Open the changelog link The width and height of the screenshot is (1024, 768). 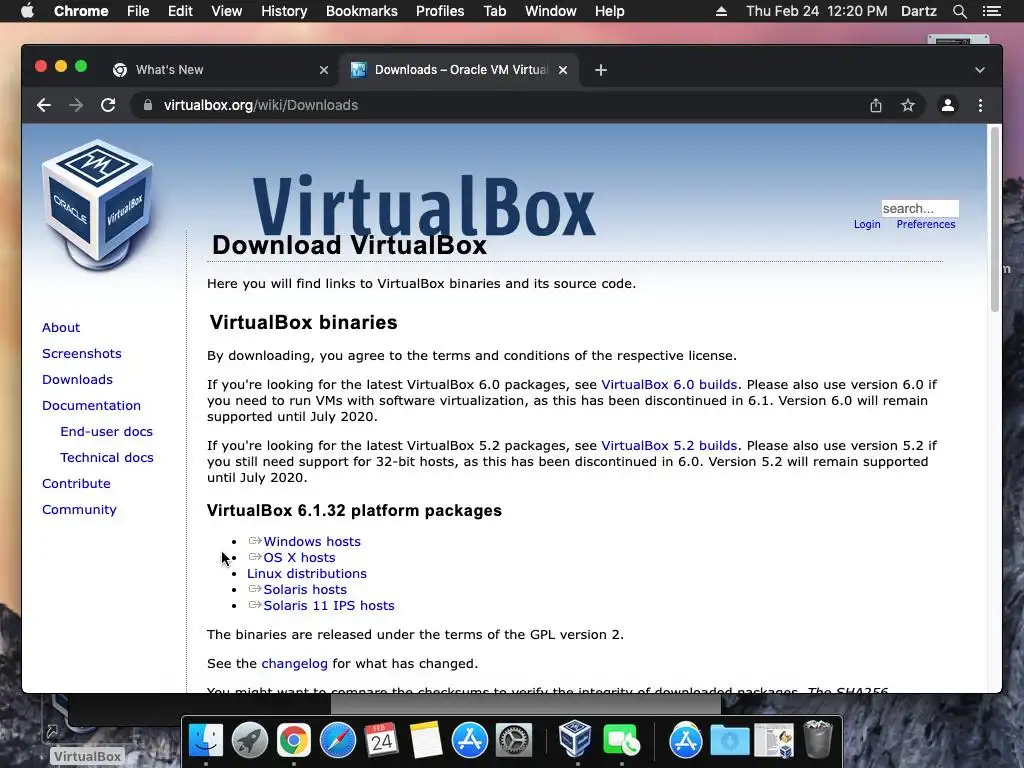coord(295,664)
